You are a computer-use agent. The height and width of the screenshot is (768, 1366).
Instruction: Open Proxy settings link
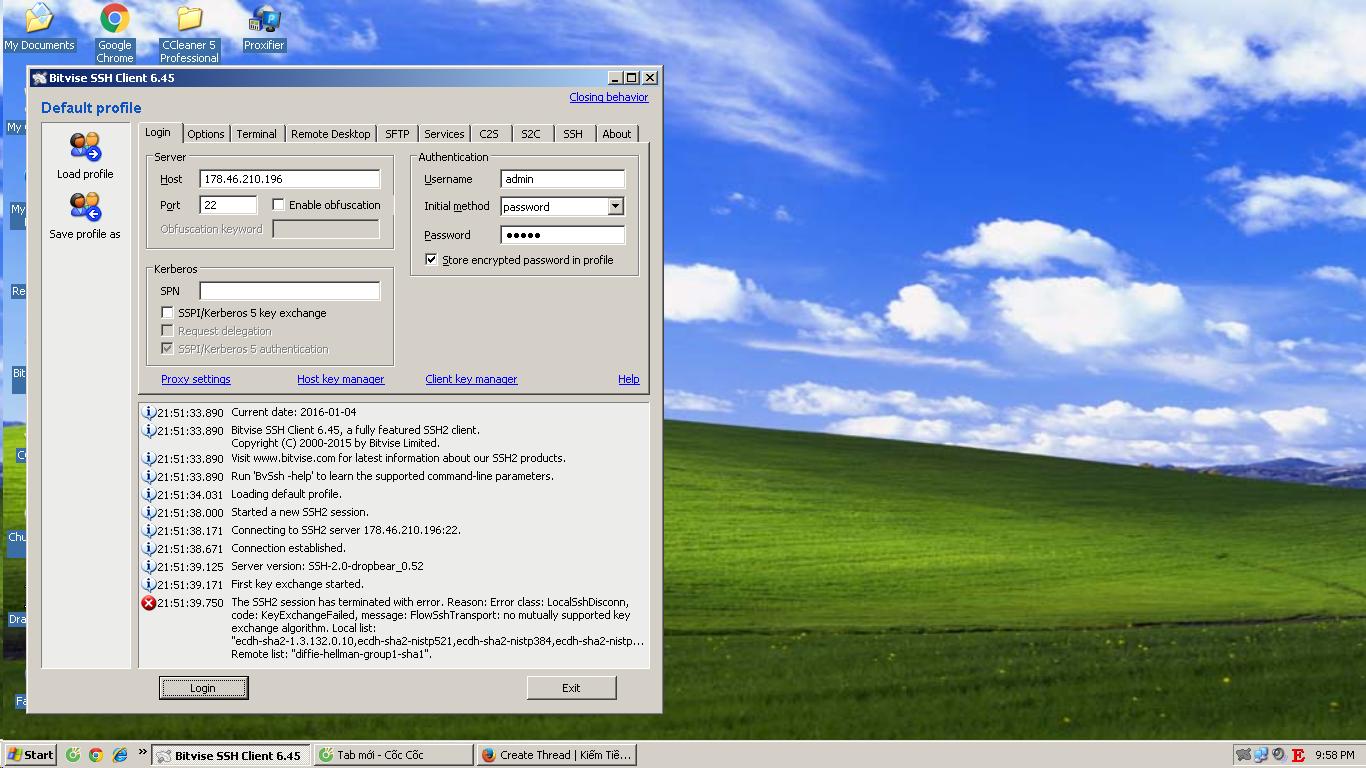tap(196, 379)
